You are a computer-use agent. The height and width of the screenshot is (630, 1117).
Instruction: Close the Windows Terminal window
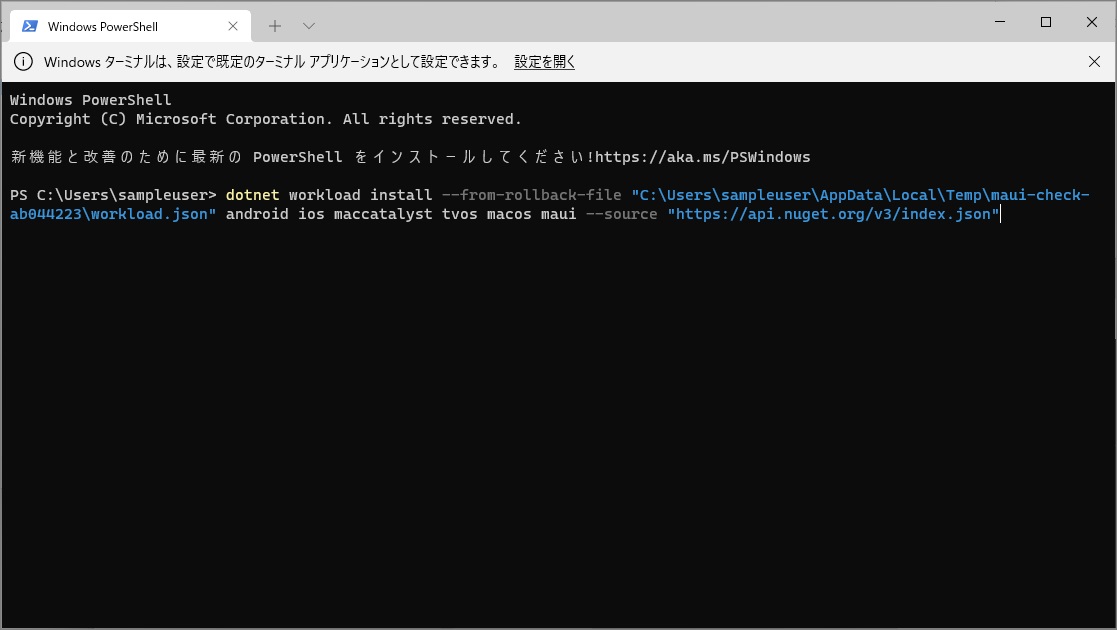point(1091,22)
